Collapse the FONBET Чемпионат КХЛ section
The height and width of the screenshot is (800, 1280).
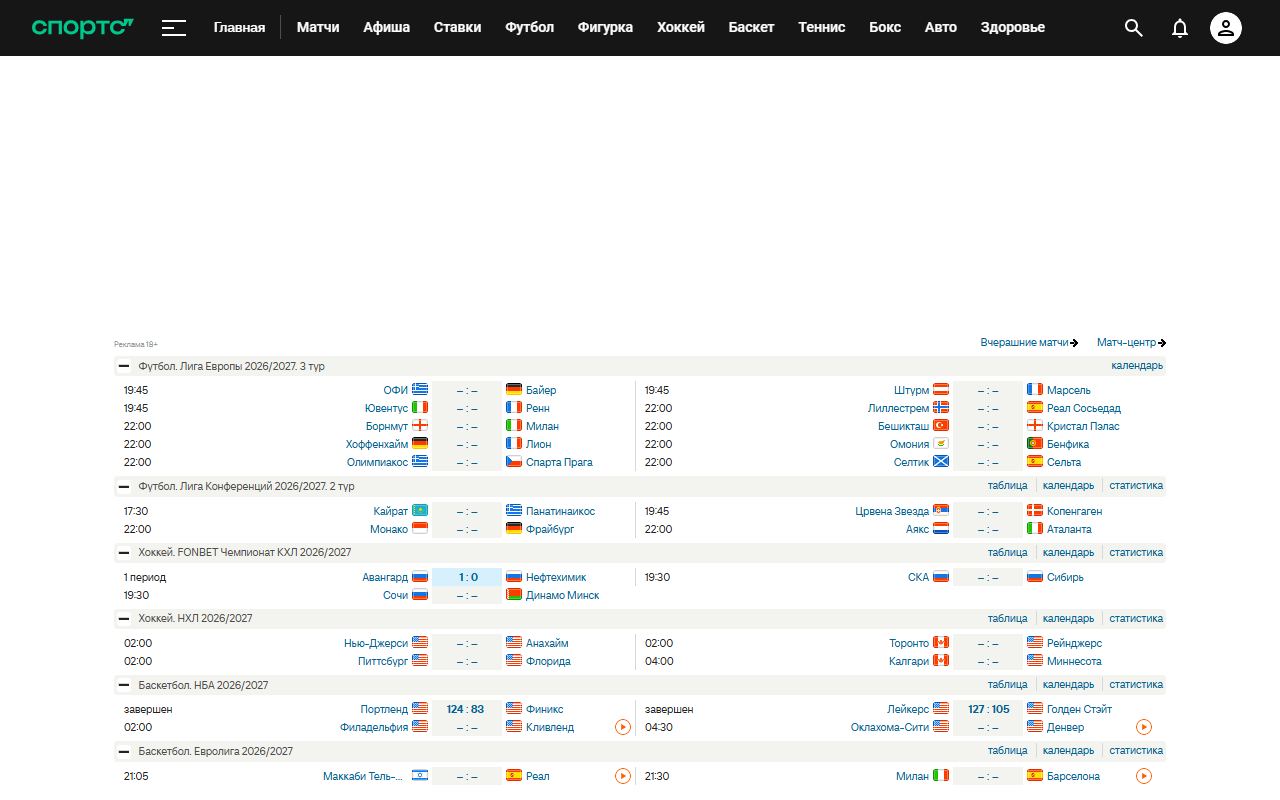tap(124, 553)
